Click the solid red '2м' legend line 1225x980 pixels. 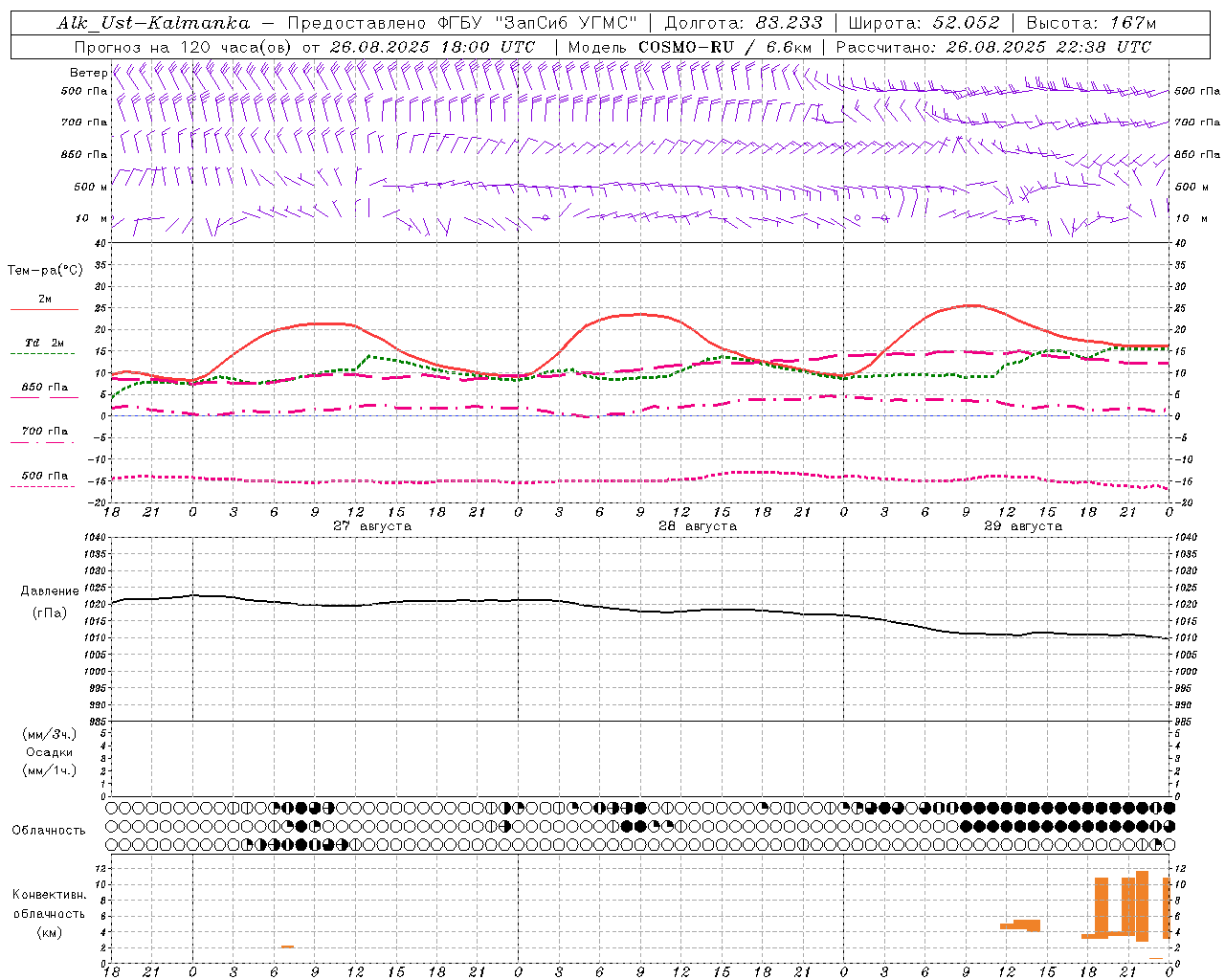[44, 309]
